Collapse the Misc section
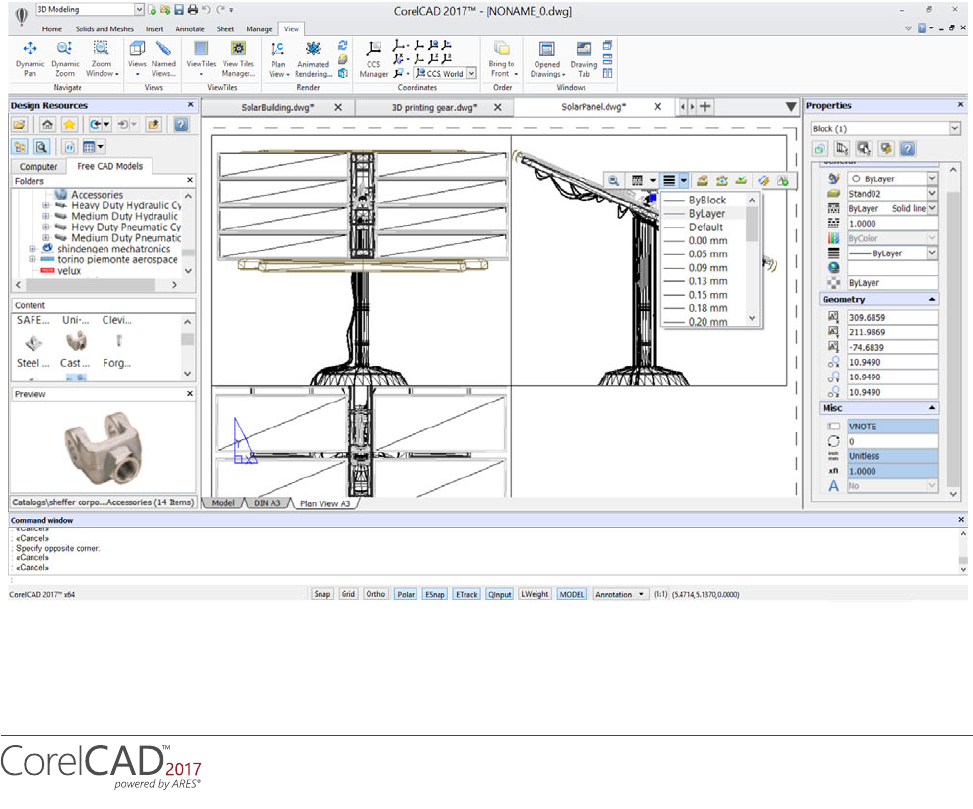The image size is (973, 809). click(932, 408)
